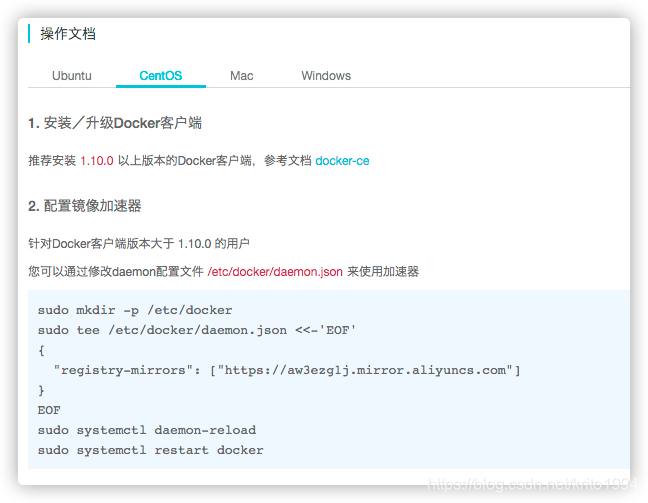648x503 pixels.
Task: Click code line sudo mkdir -p /etc/docker
Action: point(135,310)
